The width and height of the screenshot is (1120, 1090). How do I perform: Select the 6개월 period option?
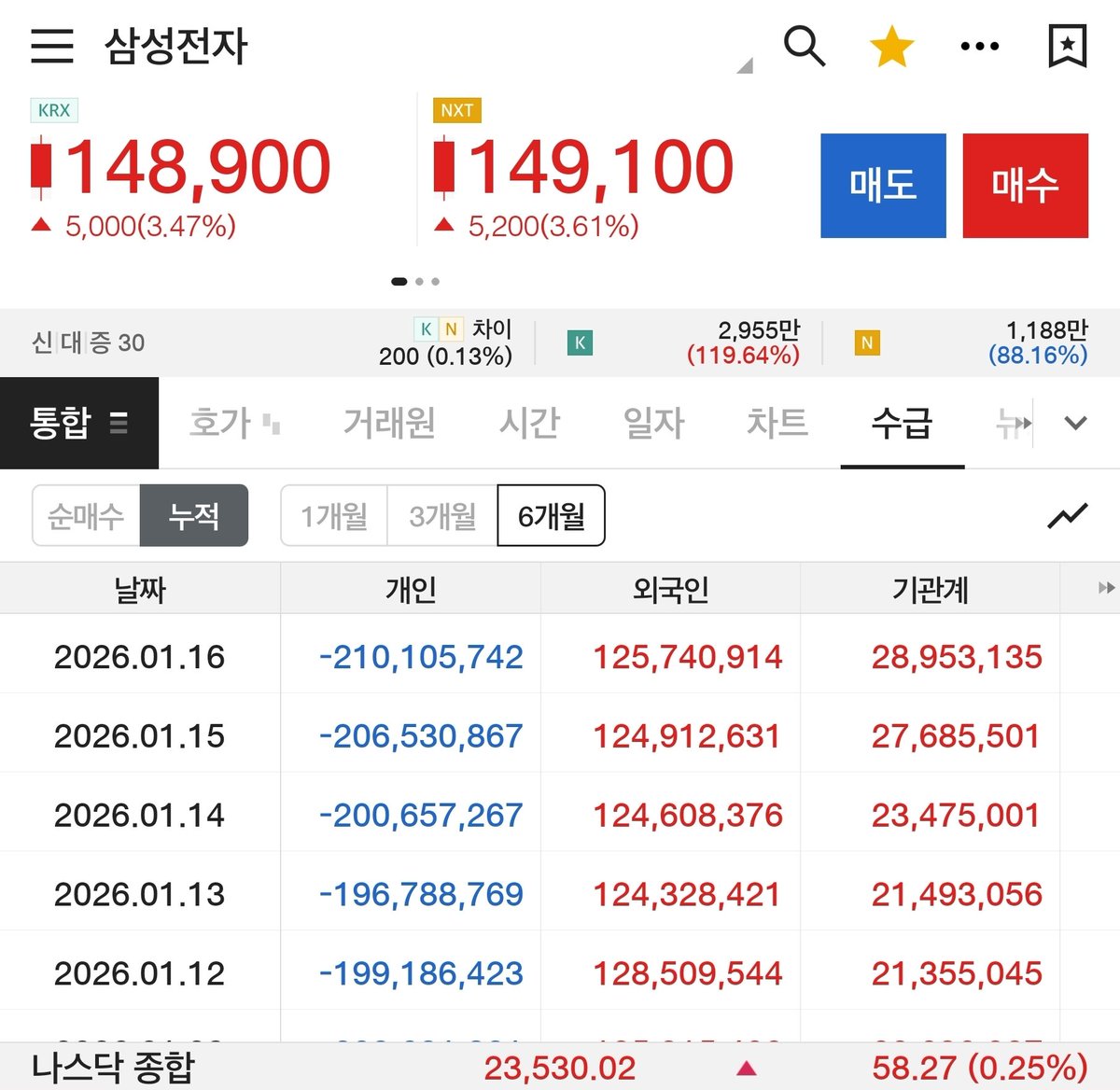coord(551,514)
